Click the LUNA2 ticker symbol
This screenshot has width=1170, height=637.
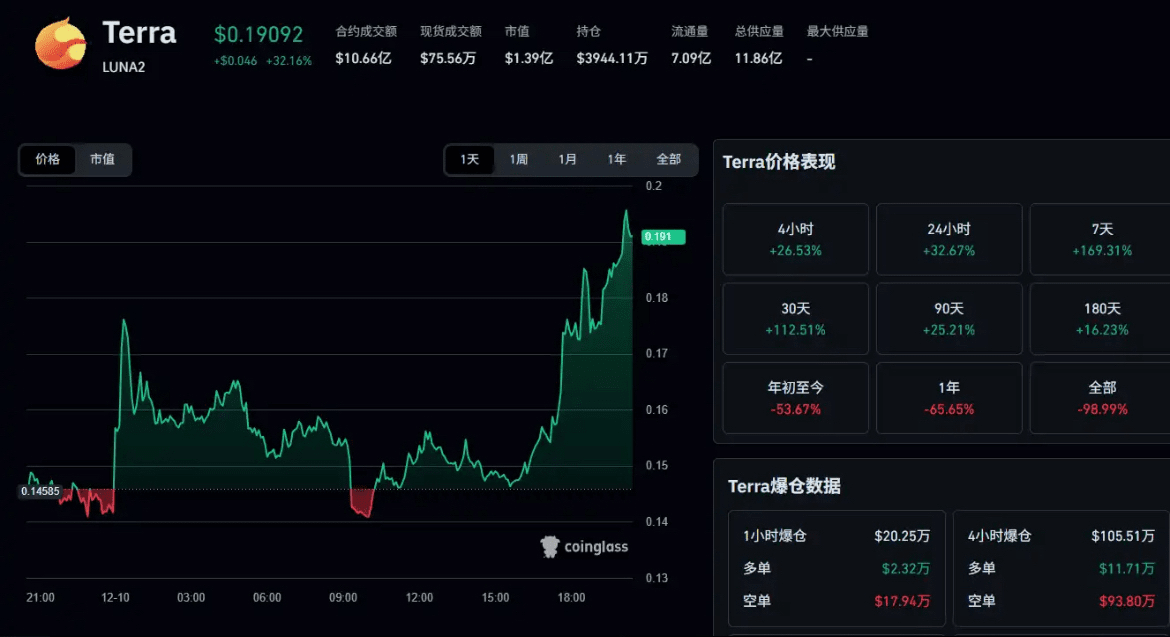[124, 67]
